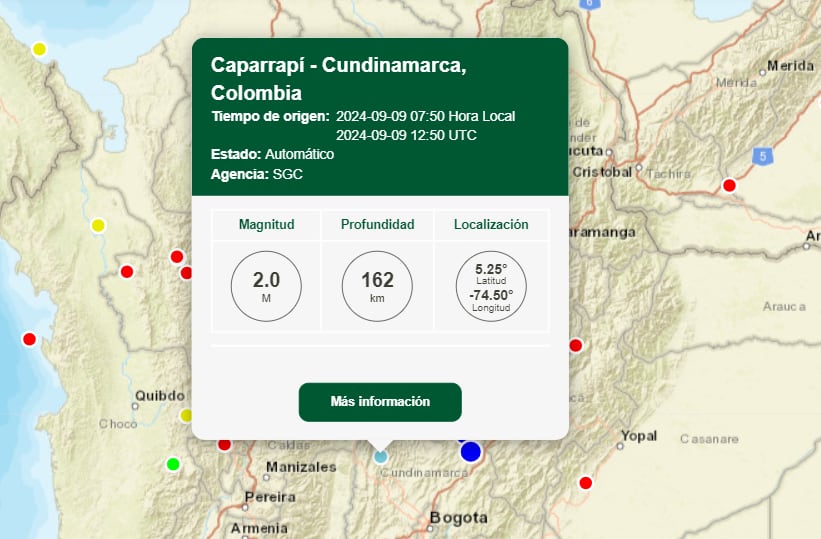This screenshot has width=821, height=539.
Task: Click the Pereira city label
Action: point(270,497)
